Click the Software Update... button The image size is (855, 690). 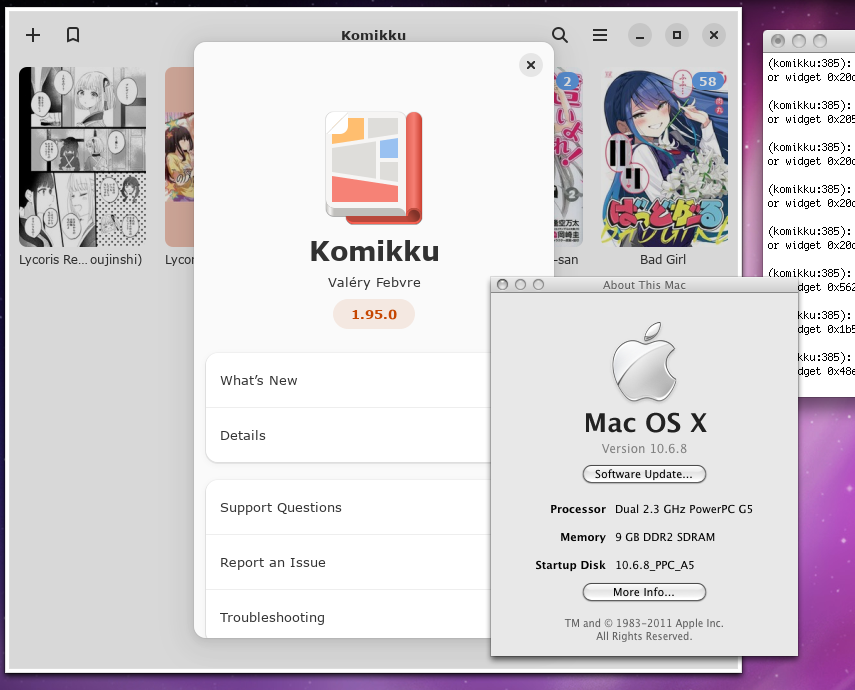644,474
